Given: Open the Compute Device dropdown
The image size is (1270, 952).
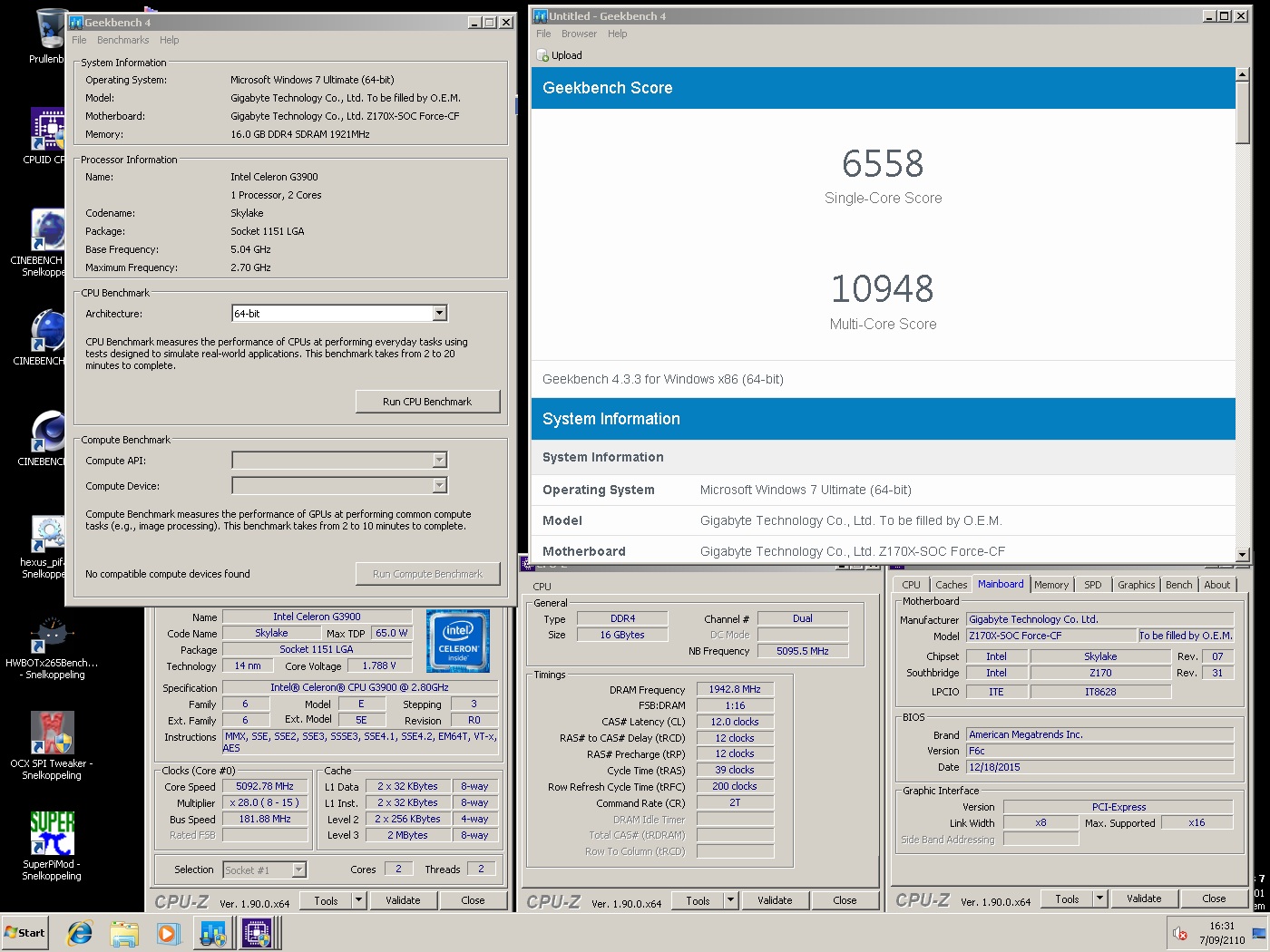Looking at the screenshot, I should [x=440, y=486].
